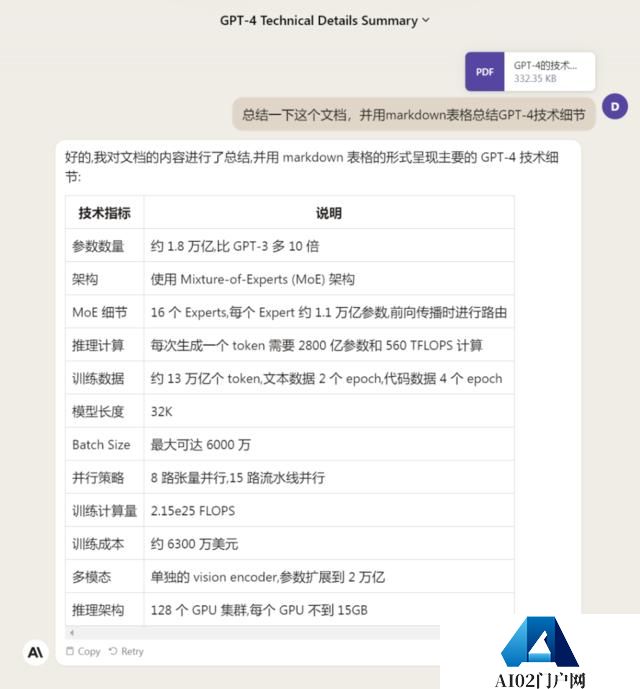640x689 pixels.
Task: Retry generating the response
Action: point(126,651)
